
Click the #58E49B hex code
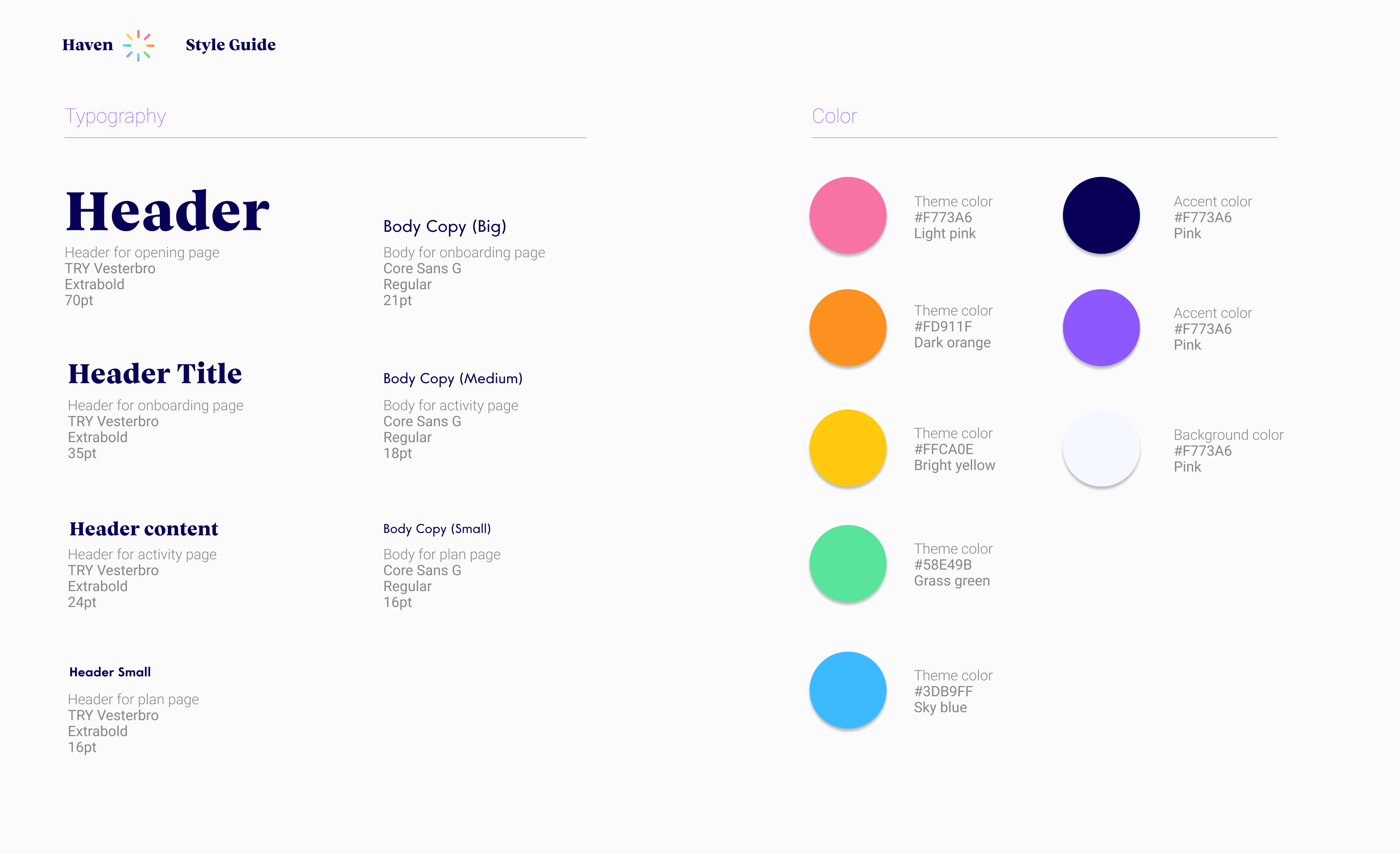943,565
